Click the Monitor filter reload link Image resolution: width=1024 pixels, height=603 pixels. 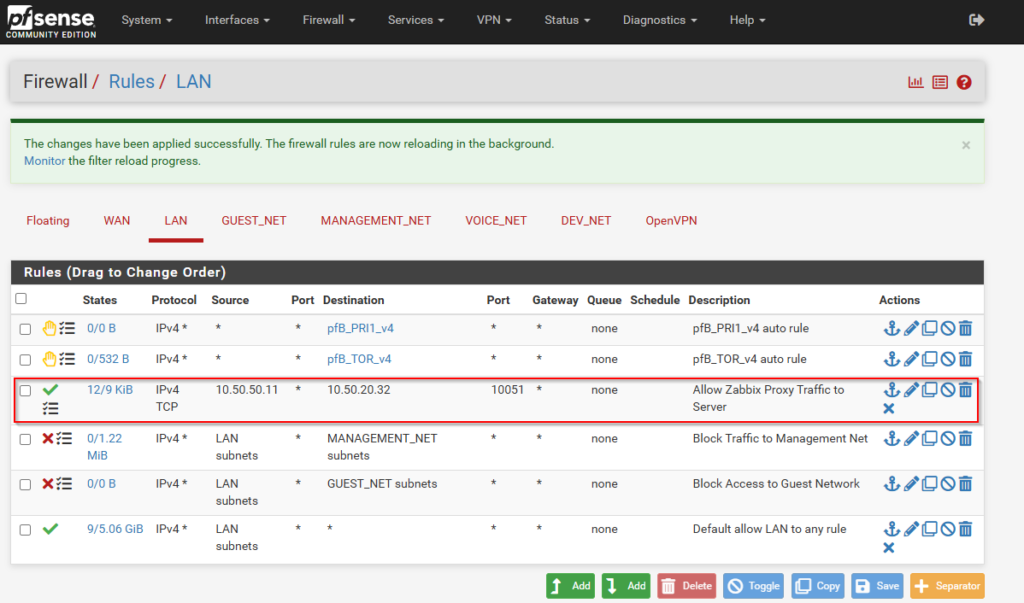click(x=44, y=161)
